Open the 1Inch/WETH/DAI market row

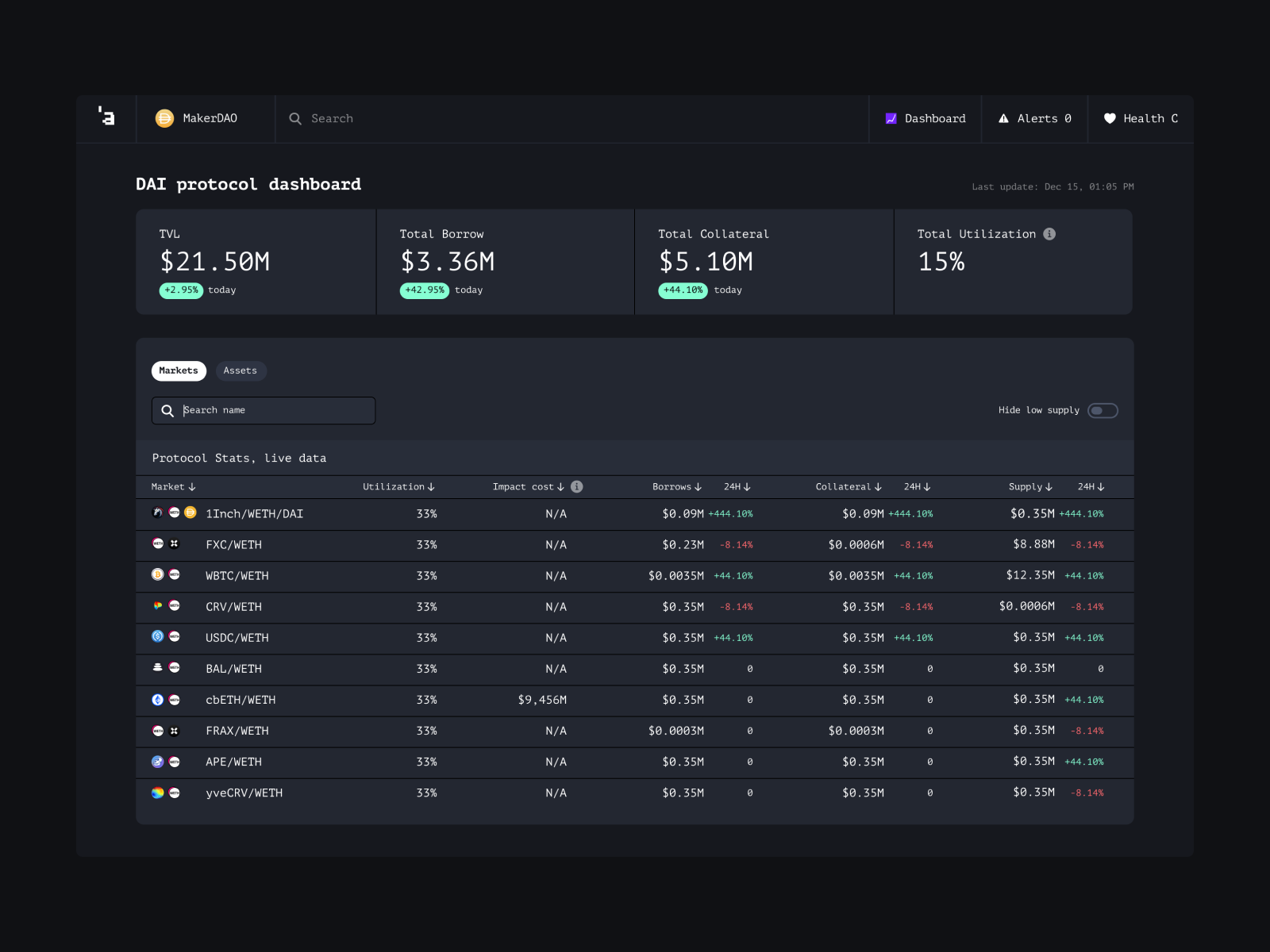click(635, 514)
